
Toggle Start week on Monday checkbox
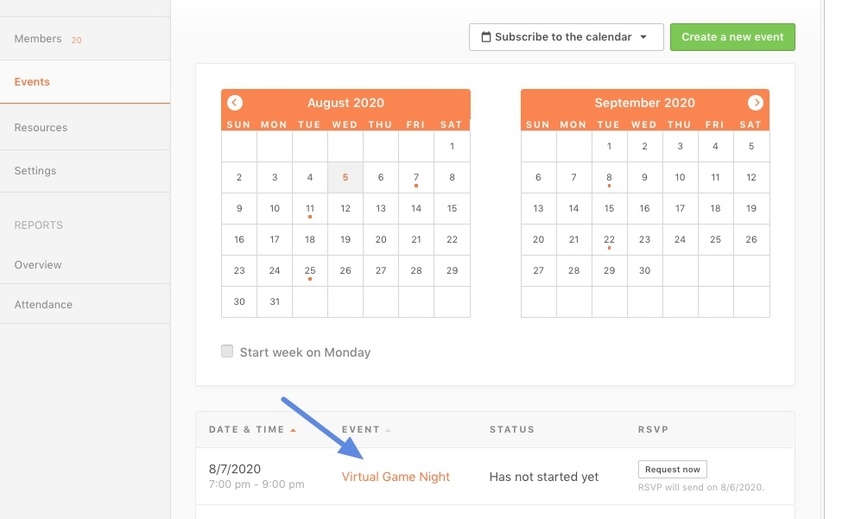click(x=227, y=352)
